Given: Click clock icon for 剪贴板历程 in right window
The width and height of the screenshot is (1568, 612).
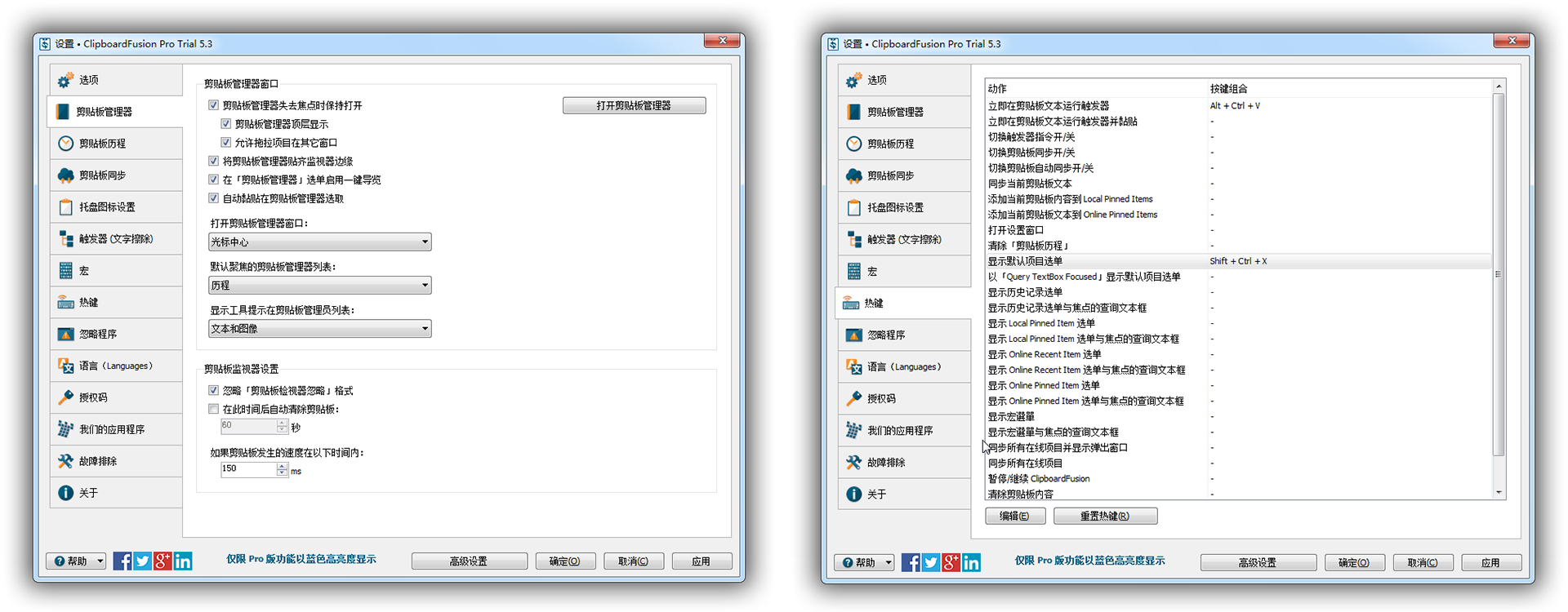Looking at the screenshot, I should (853, 144).
